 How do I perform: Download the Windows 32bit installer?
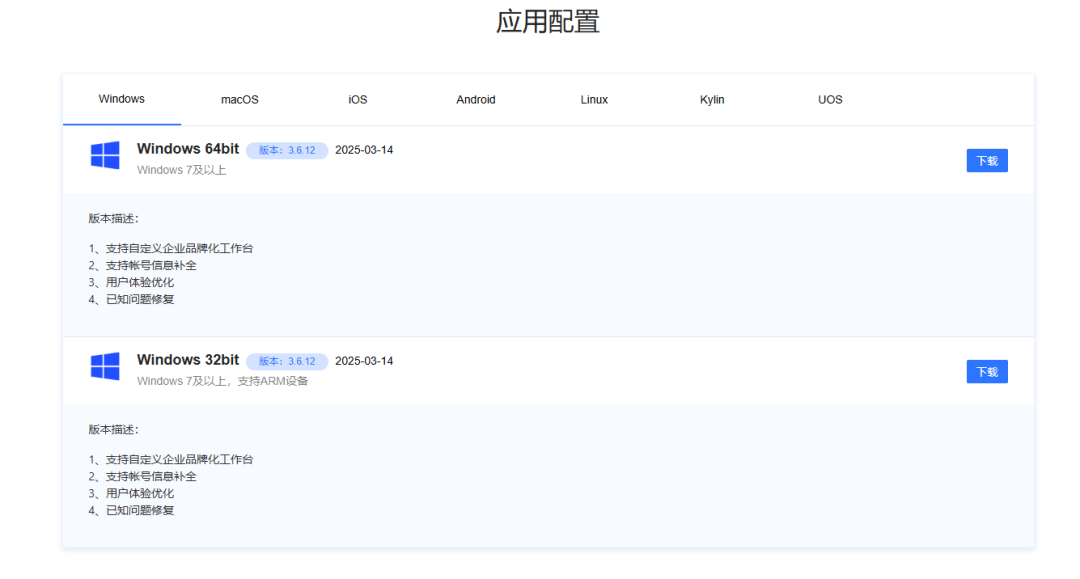point(987,372)
